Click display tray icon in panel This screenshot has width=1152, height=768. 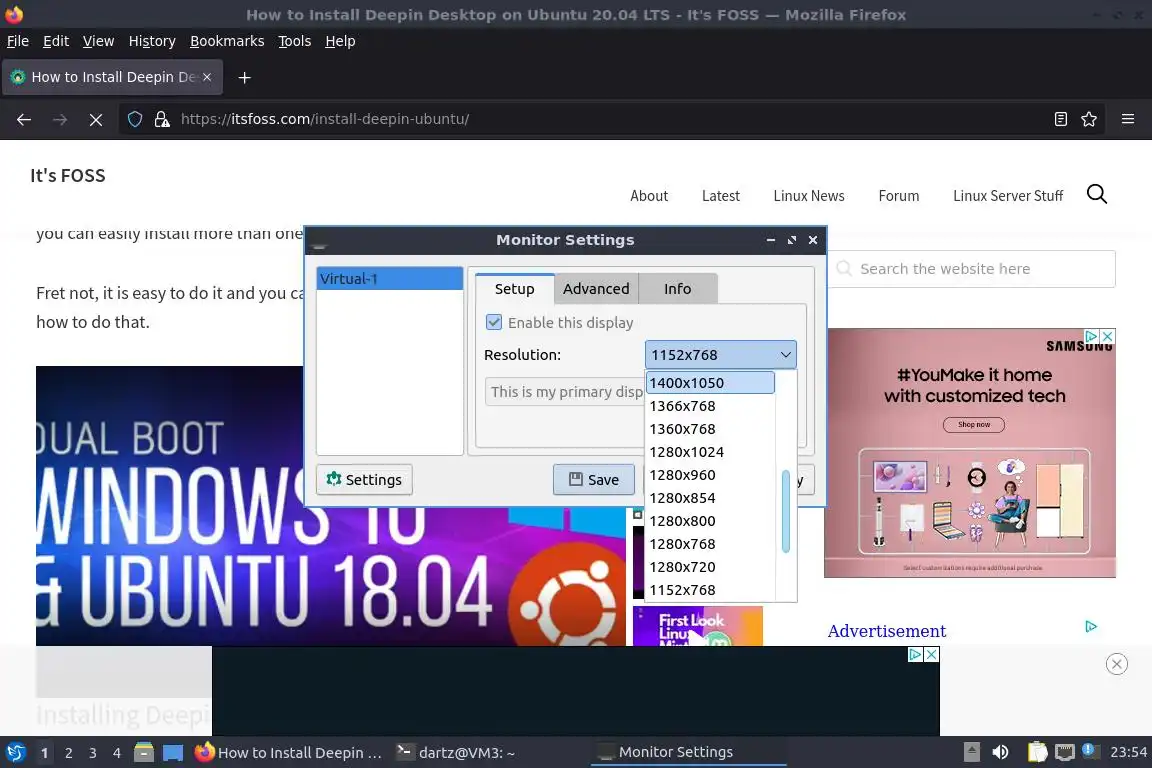(1065, 752)
